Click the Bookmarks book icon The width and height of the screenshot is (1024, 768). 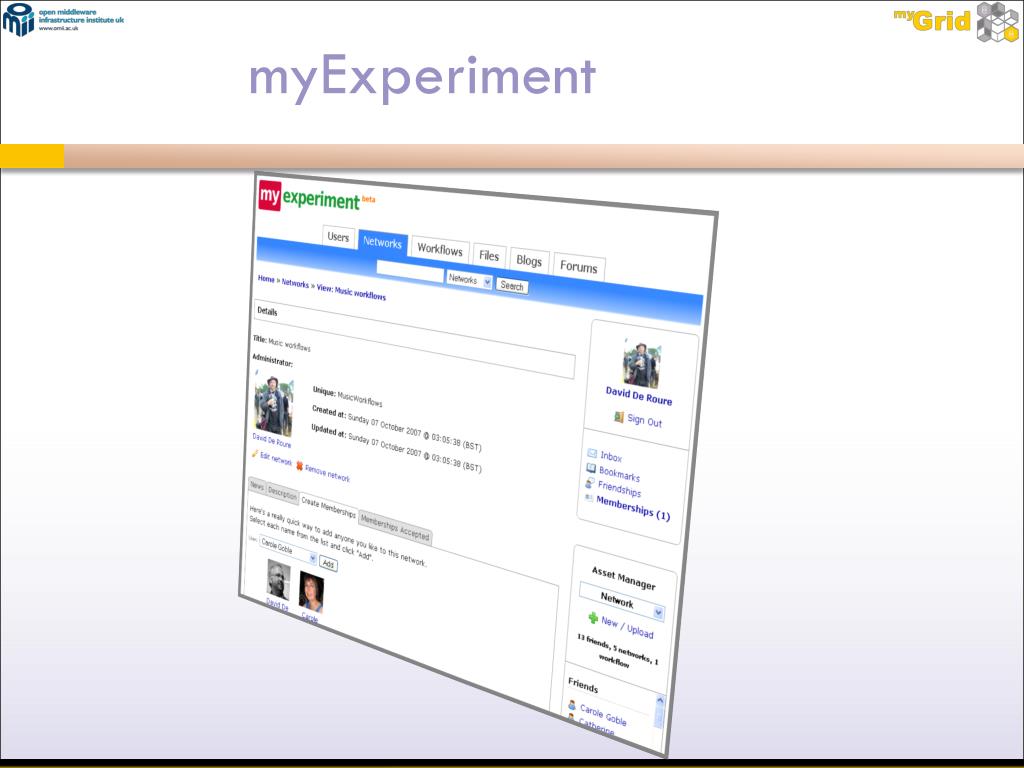tap(591, 468)
